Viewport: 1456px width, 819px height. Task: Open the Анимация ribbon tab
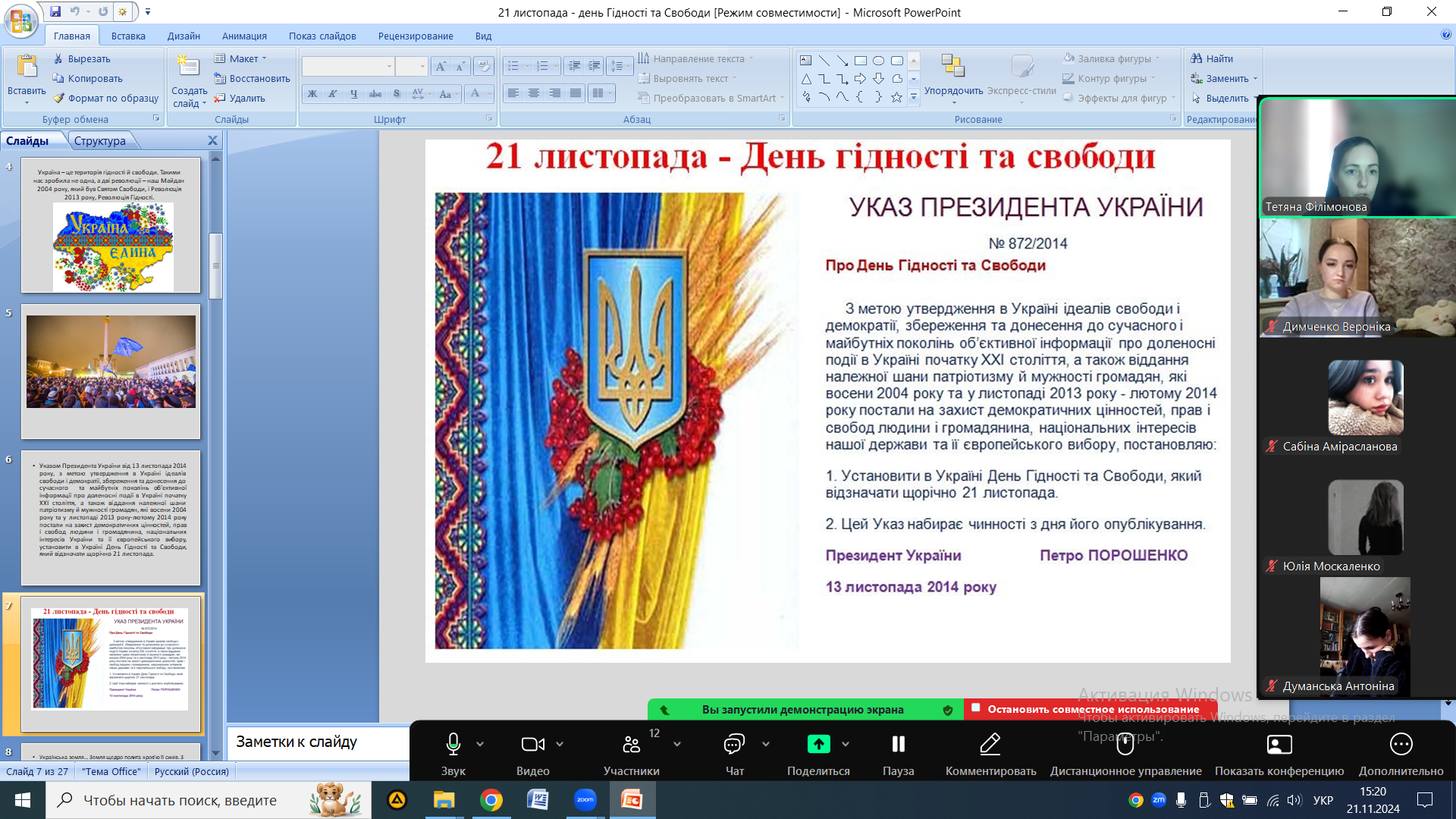click(243, 36)
